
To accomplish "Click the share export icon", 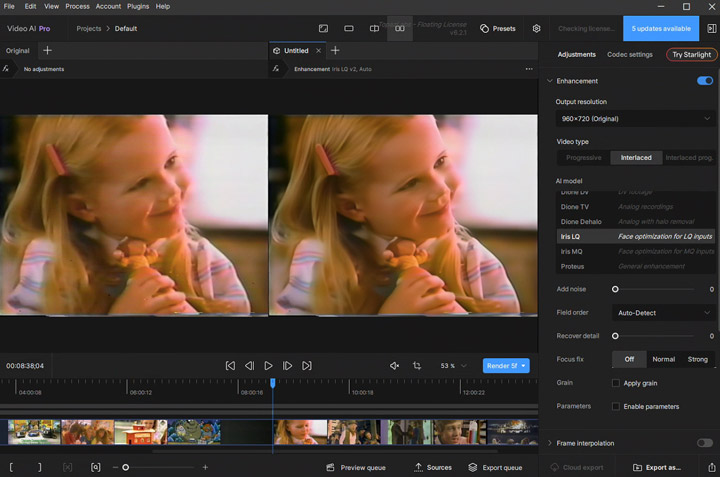I will point(711,467).
